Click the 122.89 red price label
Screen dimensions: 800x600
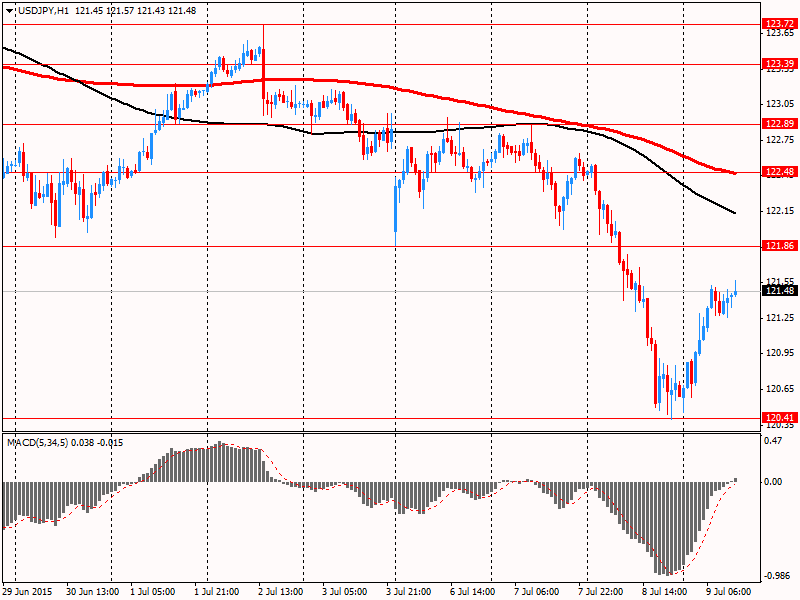(780, 123)
